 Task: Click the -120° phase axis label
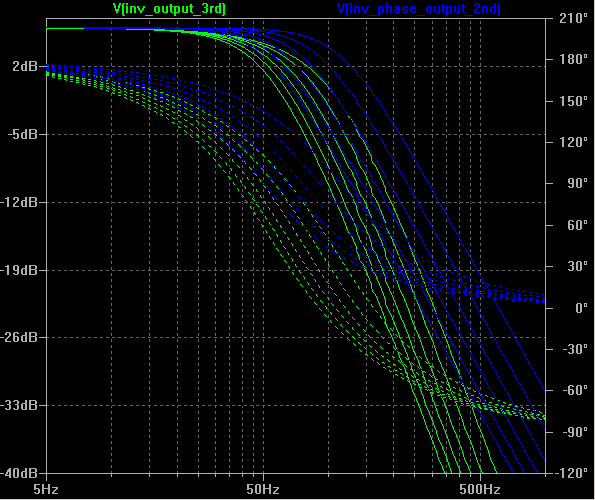[x=571, y=473]
